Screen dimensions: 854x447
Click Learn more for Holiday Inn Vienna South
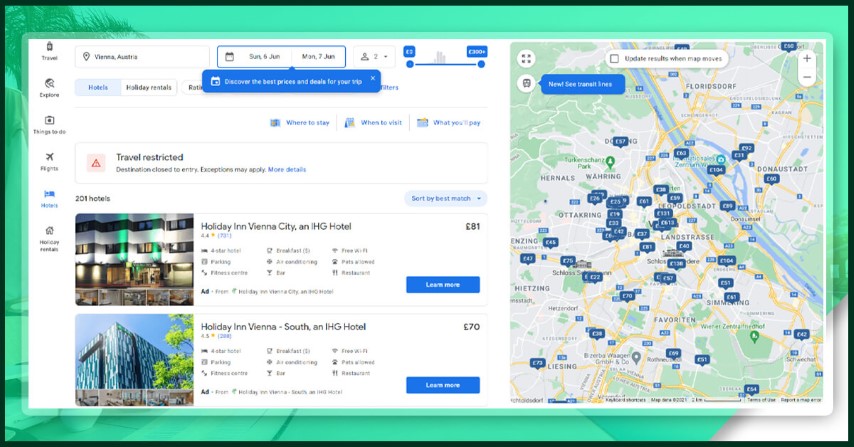(x=443, y=385)
